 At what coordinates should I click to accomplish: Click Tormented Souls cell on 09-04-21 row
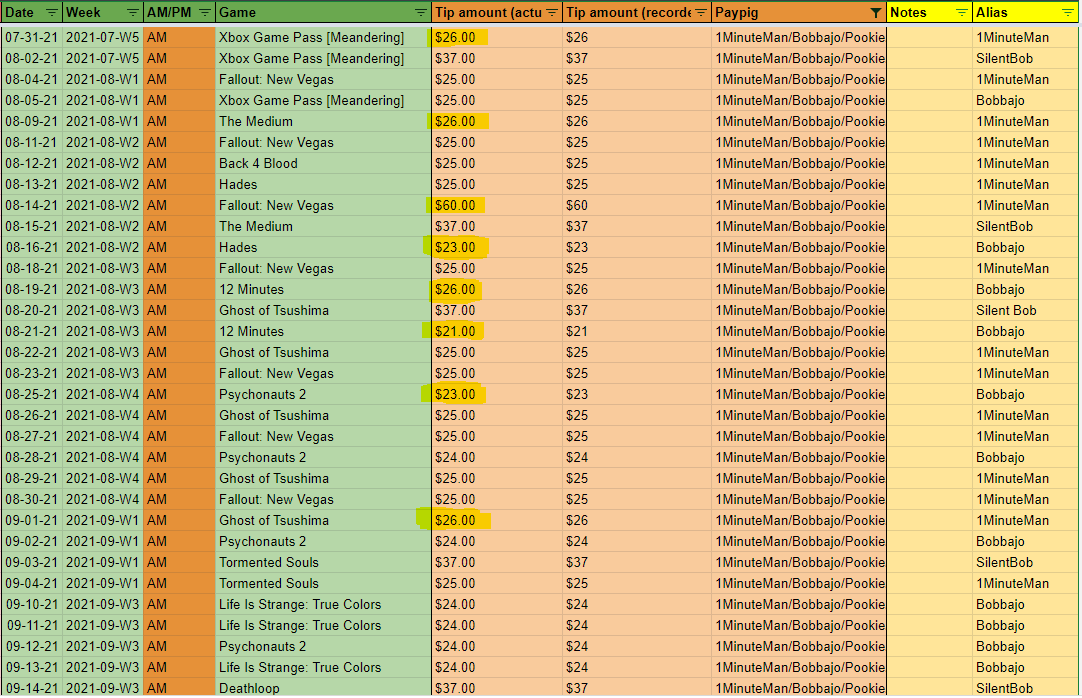(x=323, y=584)
